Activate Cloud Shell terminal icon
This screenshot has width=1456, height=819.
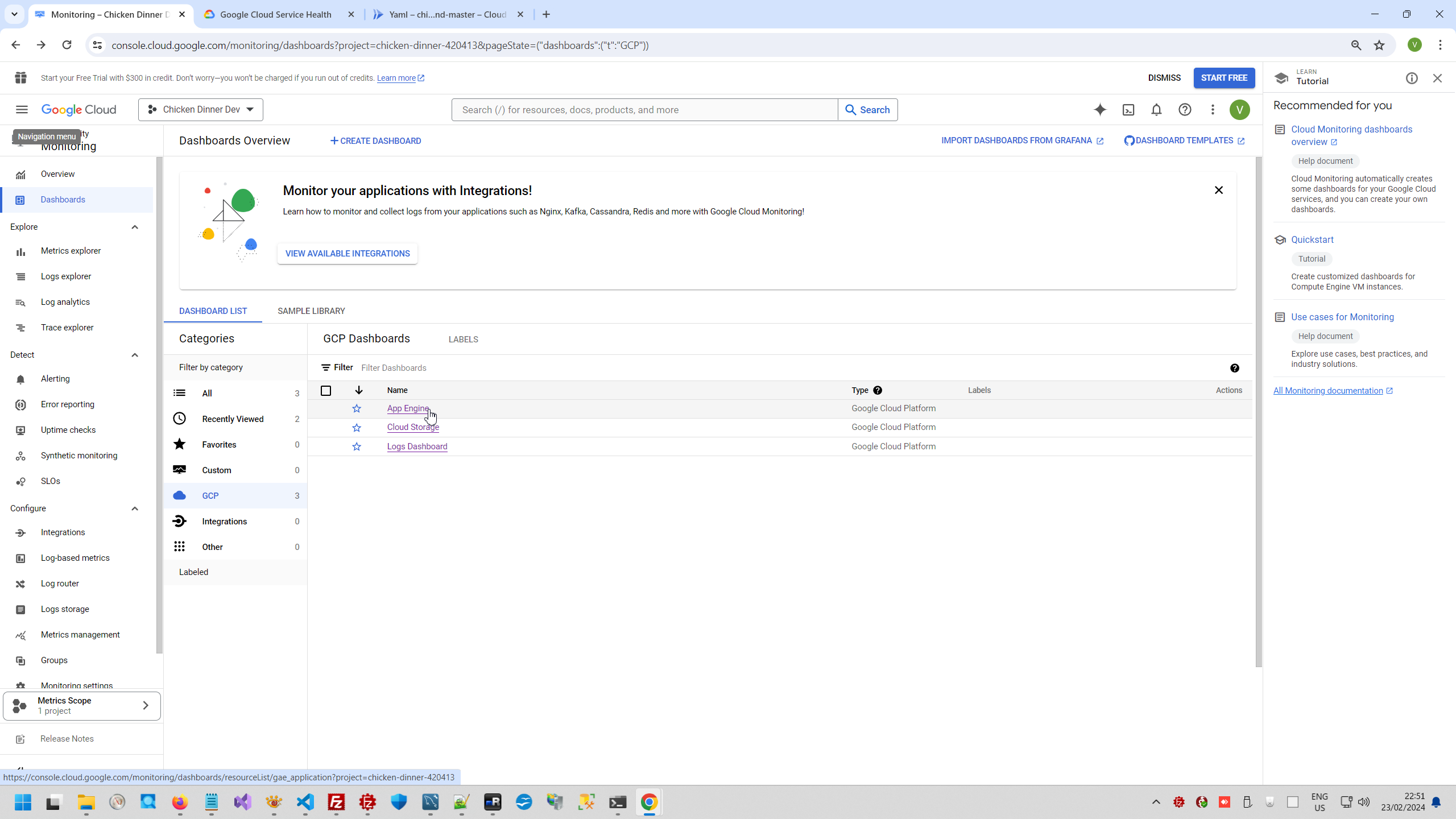pyautogui.click(x=1128, y=110)
